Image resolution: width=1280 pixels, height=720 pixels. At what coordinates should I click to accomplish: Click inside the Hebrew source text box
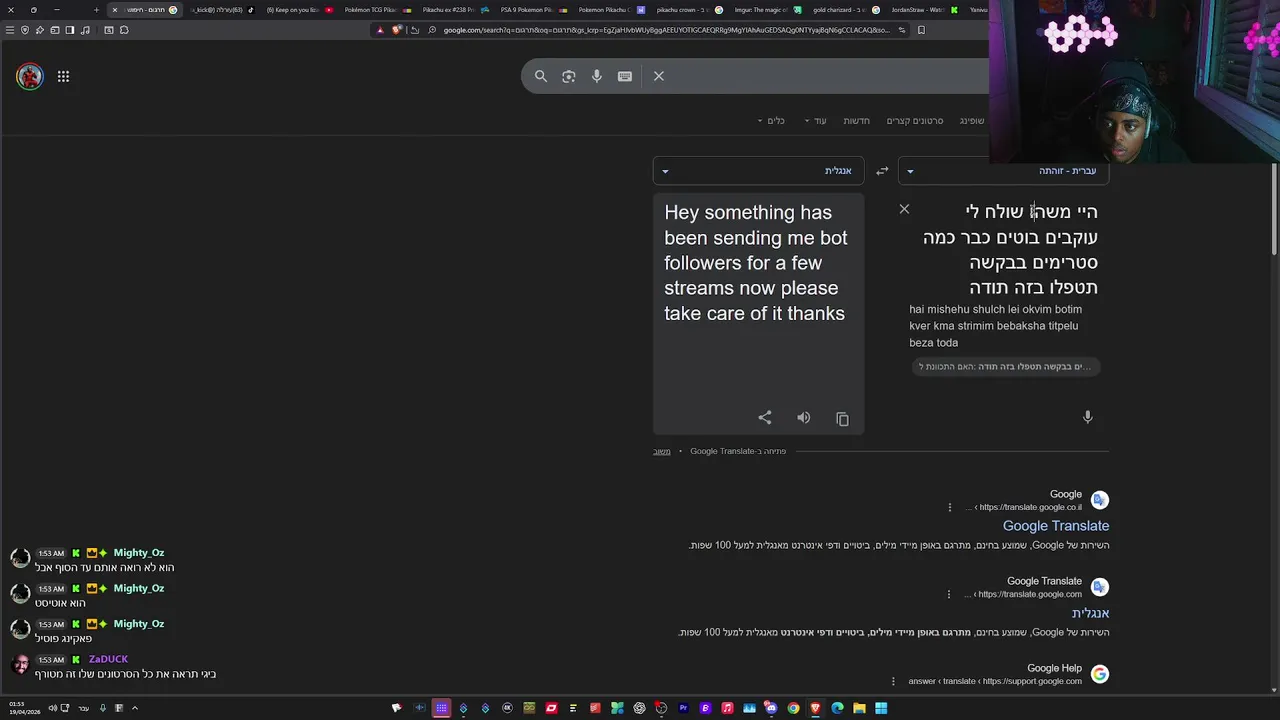point(1010,250)
